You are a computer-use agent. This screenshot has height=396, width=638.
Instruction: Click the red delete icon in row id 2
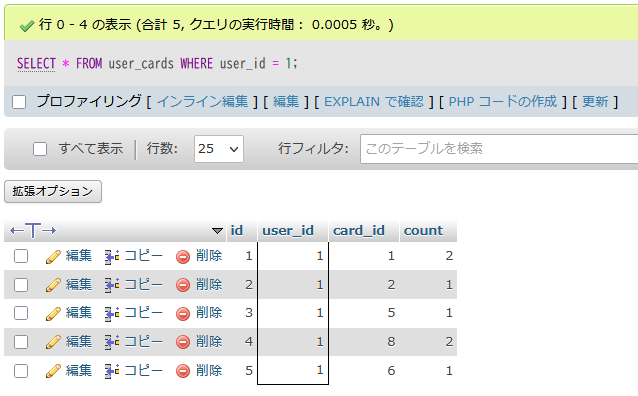pos(183,286)
